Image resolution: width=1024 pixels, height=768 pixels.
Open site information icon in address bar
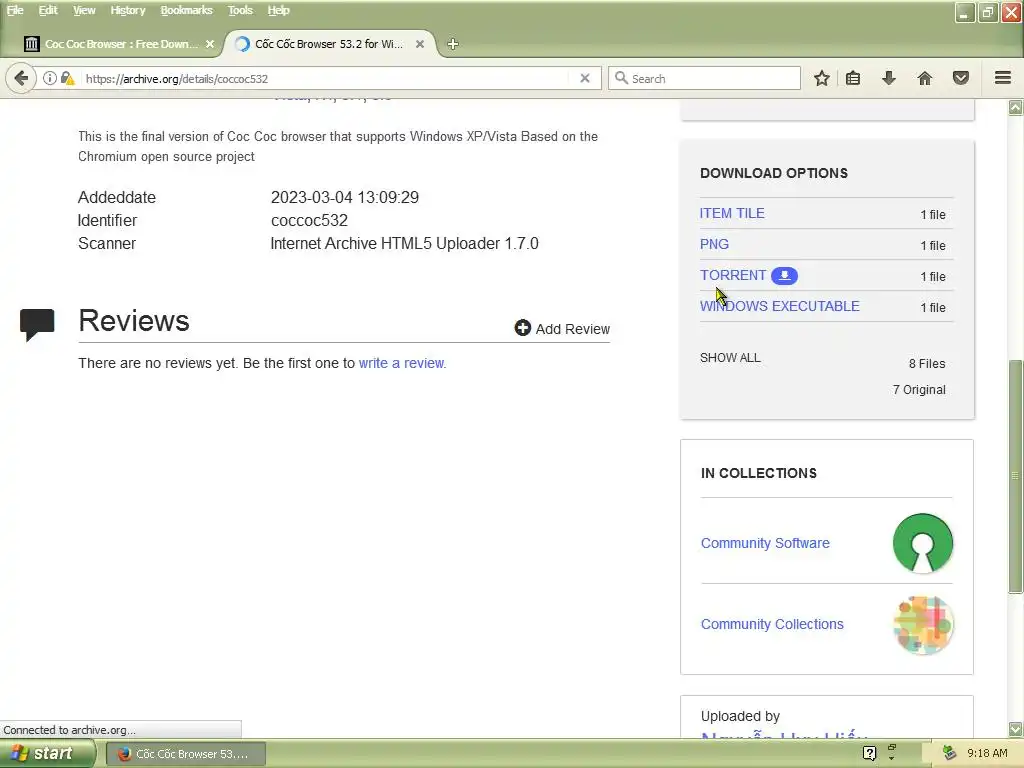pos(50,78)
